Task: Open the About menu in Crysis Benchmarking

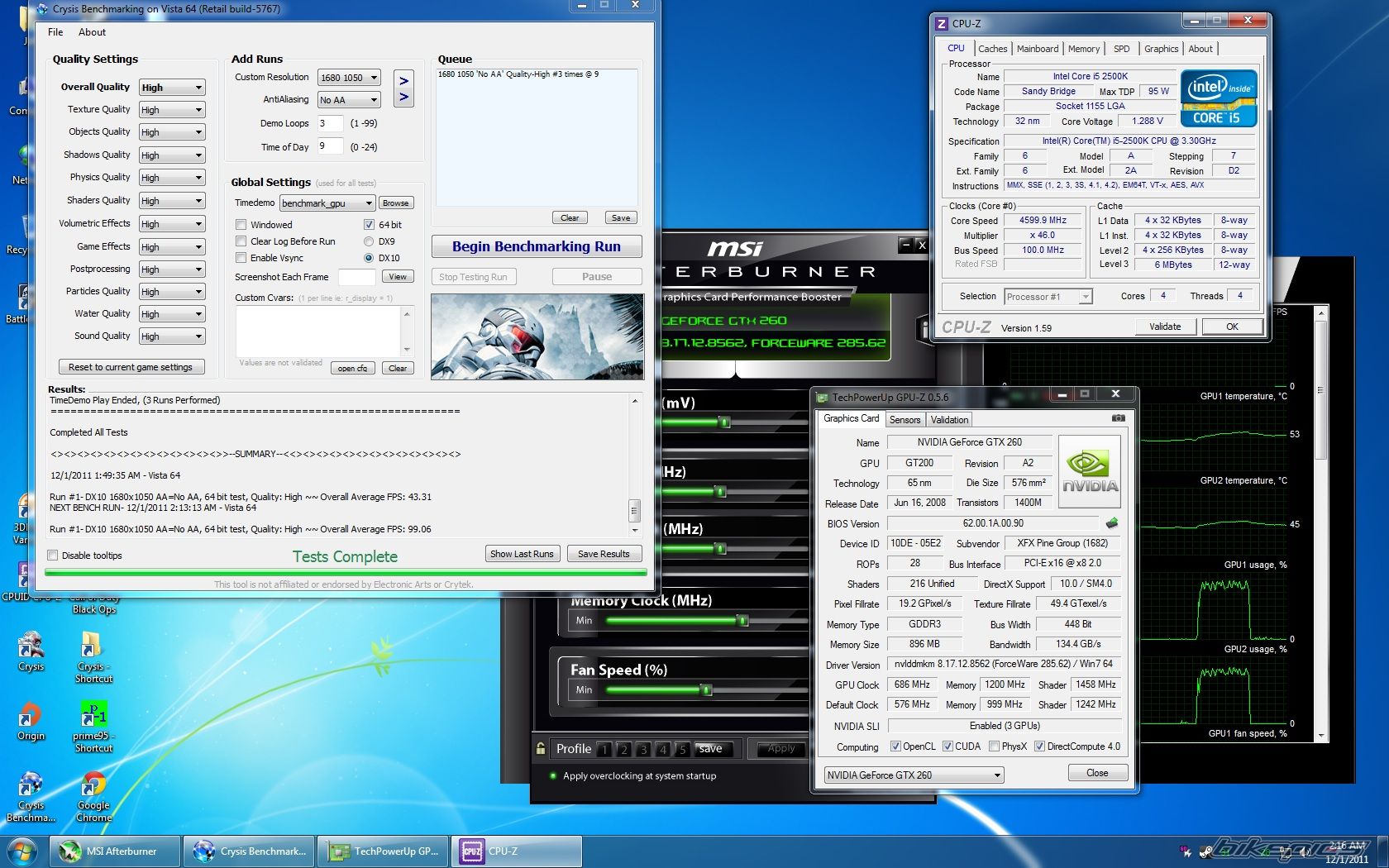Action: pyautogui.click(x=92, y=32)
